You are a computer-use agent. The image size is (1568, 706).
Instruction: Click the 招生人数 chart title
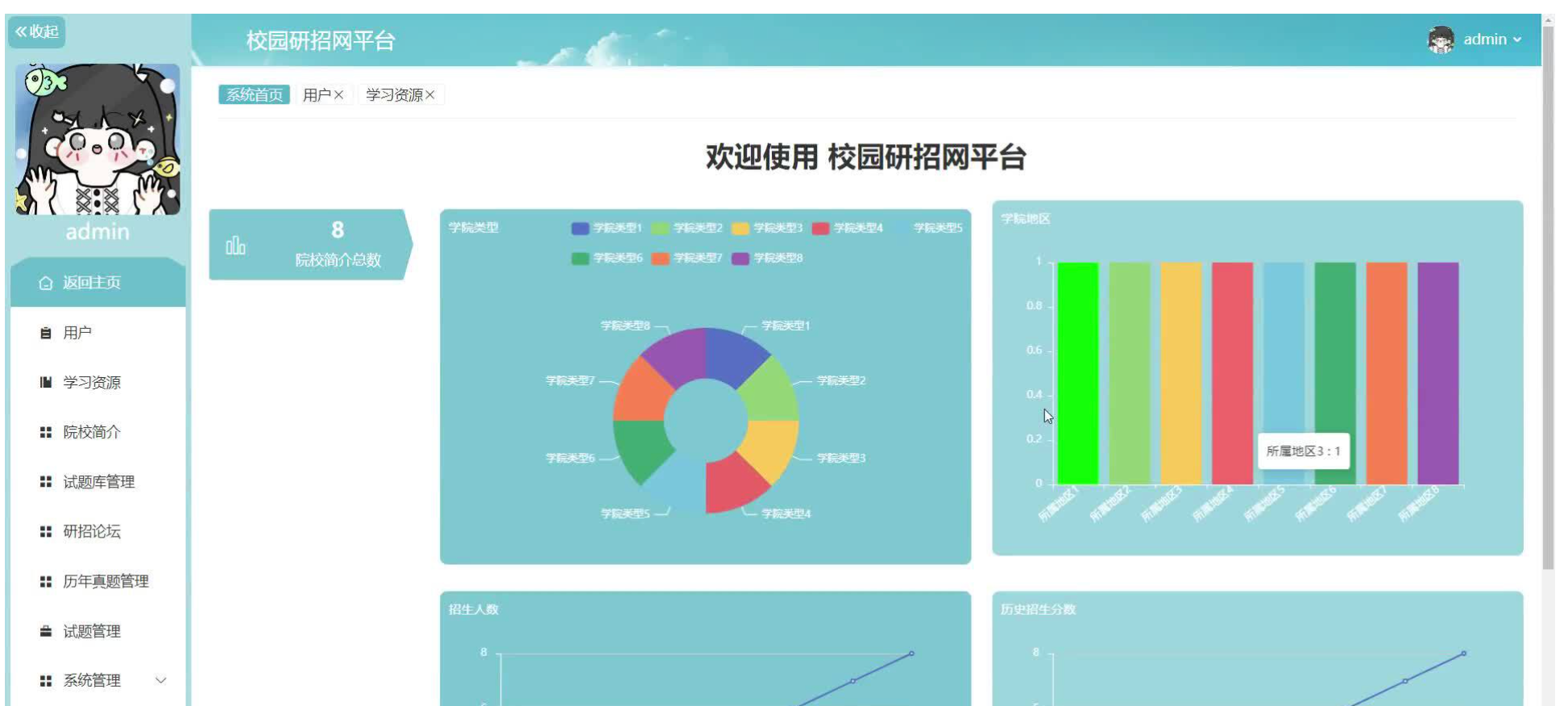[473, 609]
